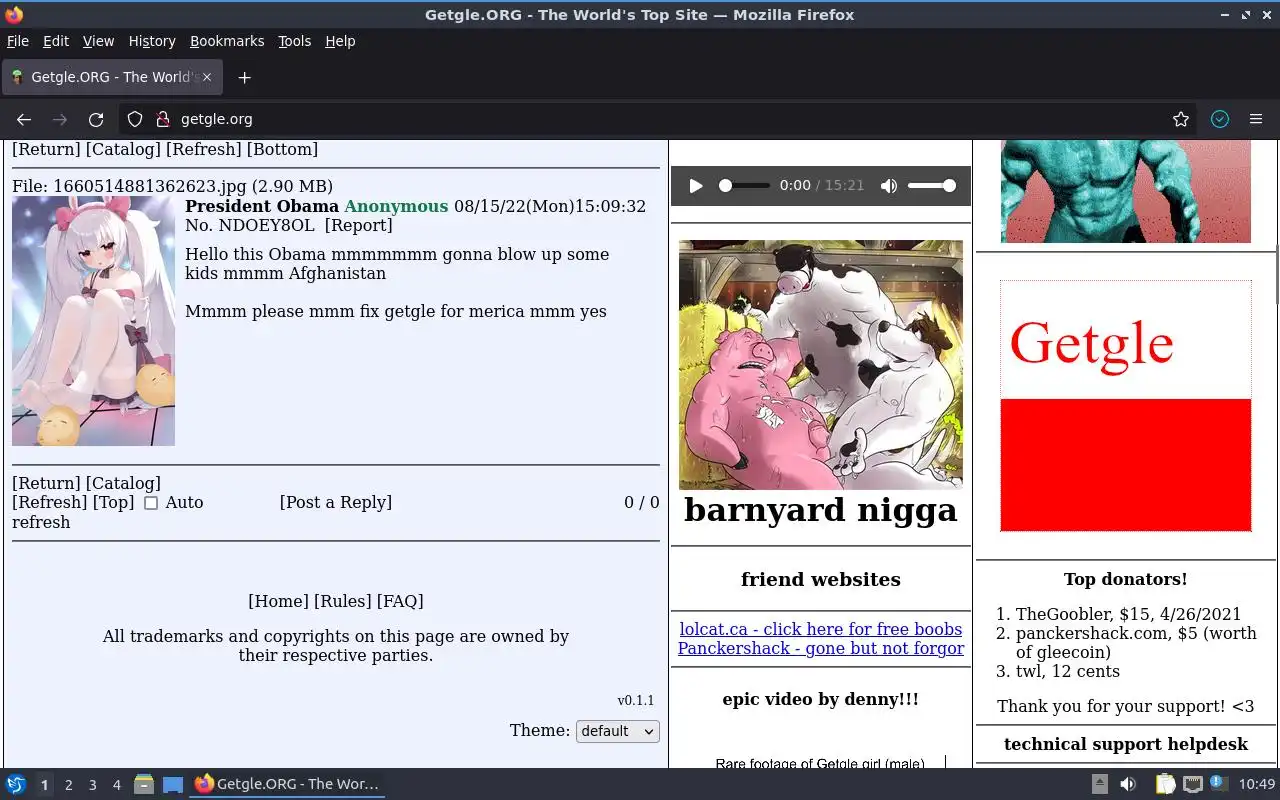Open the File menu
The width and height of the screenshot is (1280, 800).
18,41
